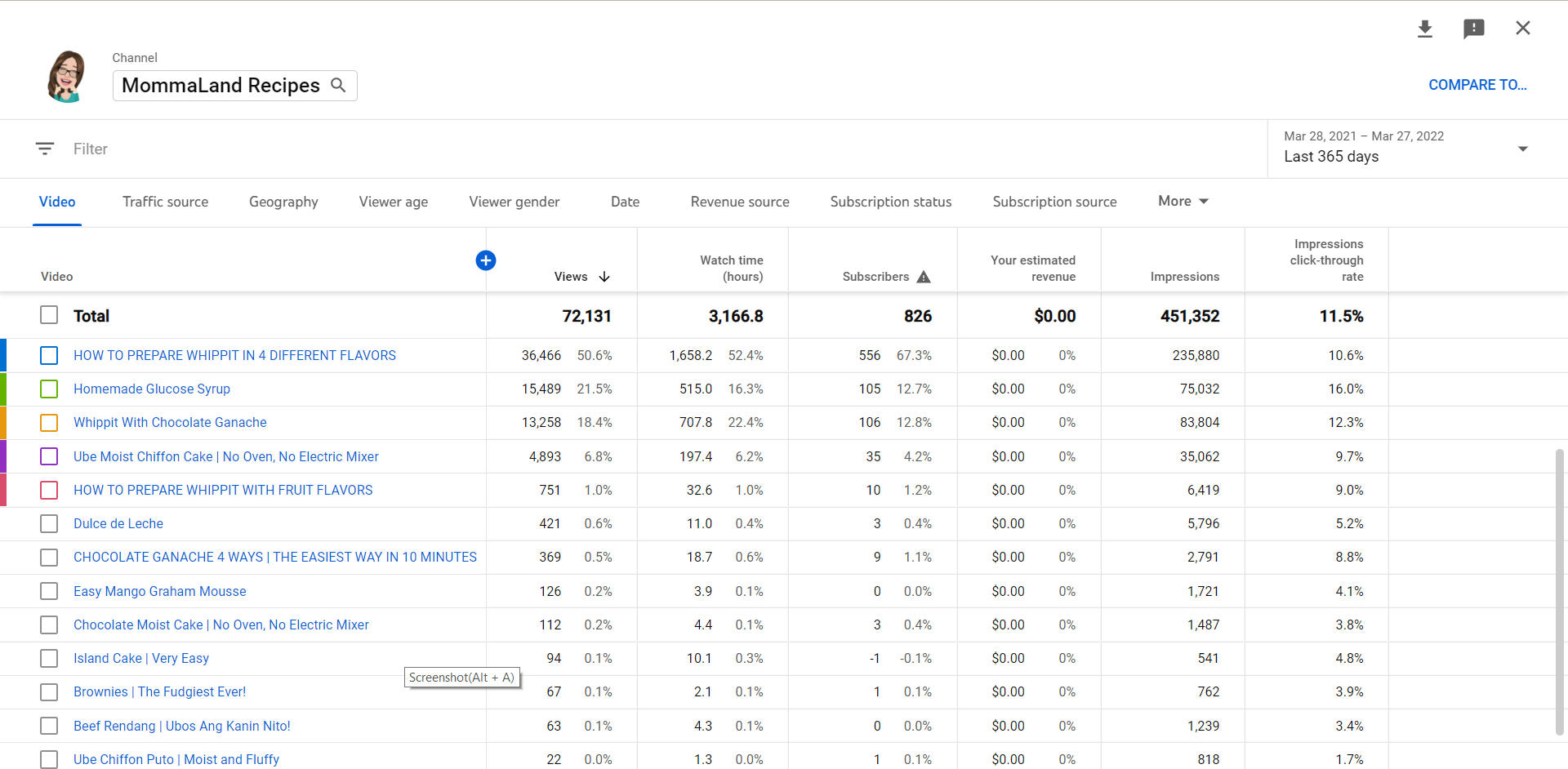Open the Whippit With Chocolate Ganache video link

pos(170,423)
